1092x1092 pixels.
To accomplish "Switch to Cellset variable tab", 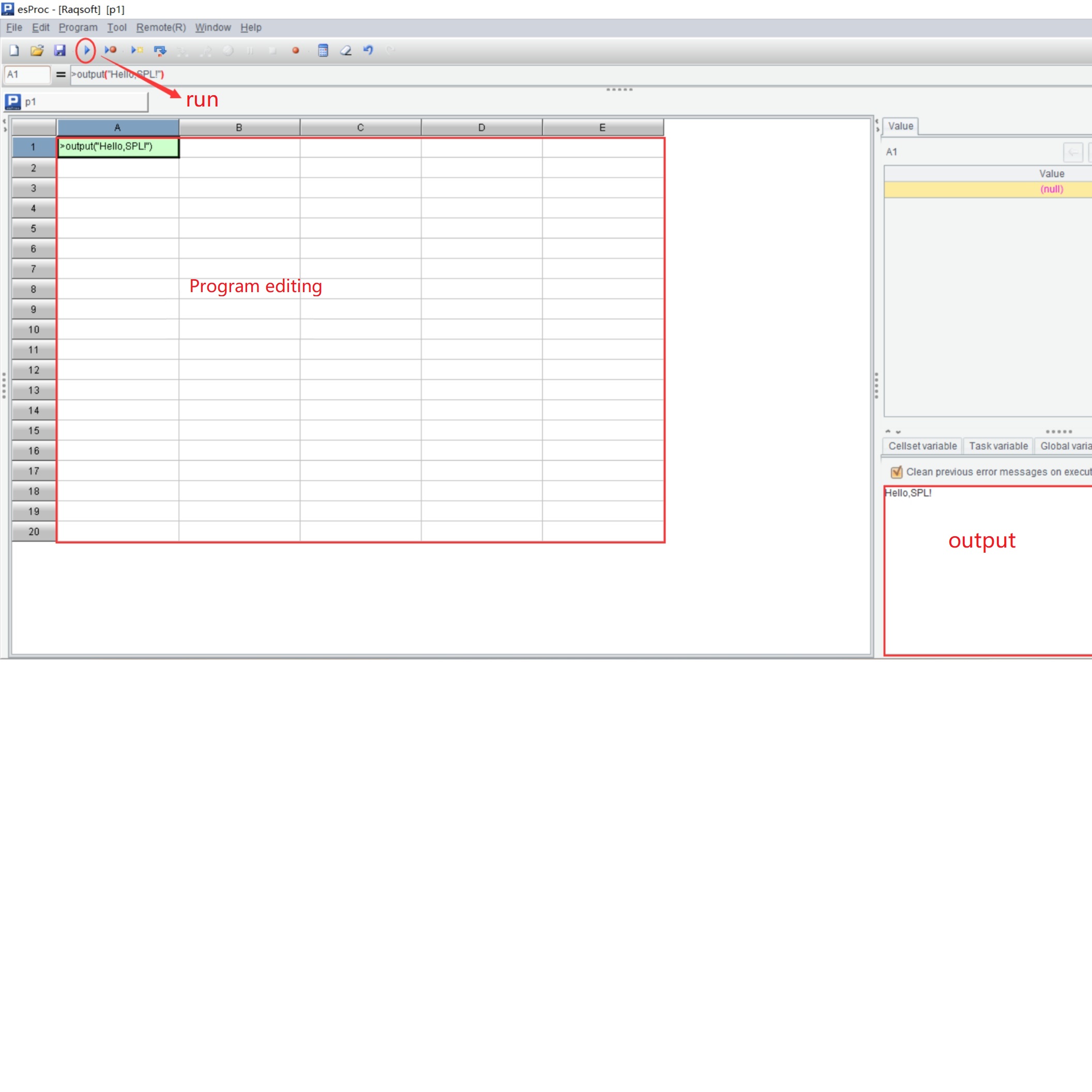I will tap(922, 446).
